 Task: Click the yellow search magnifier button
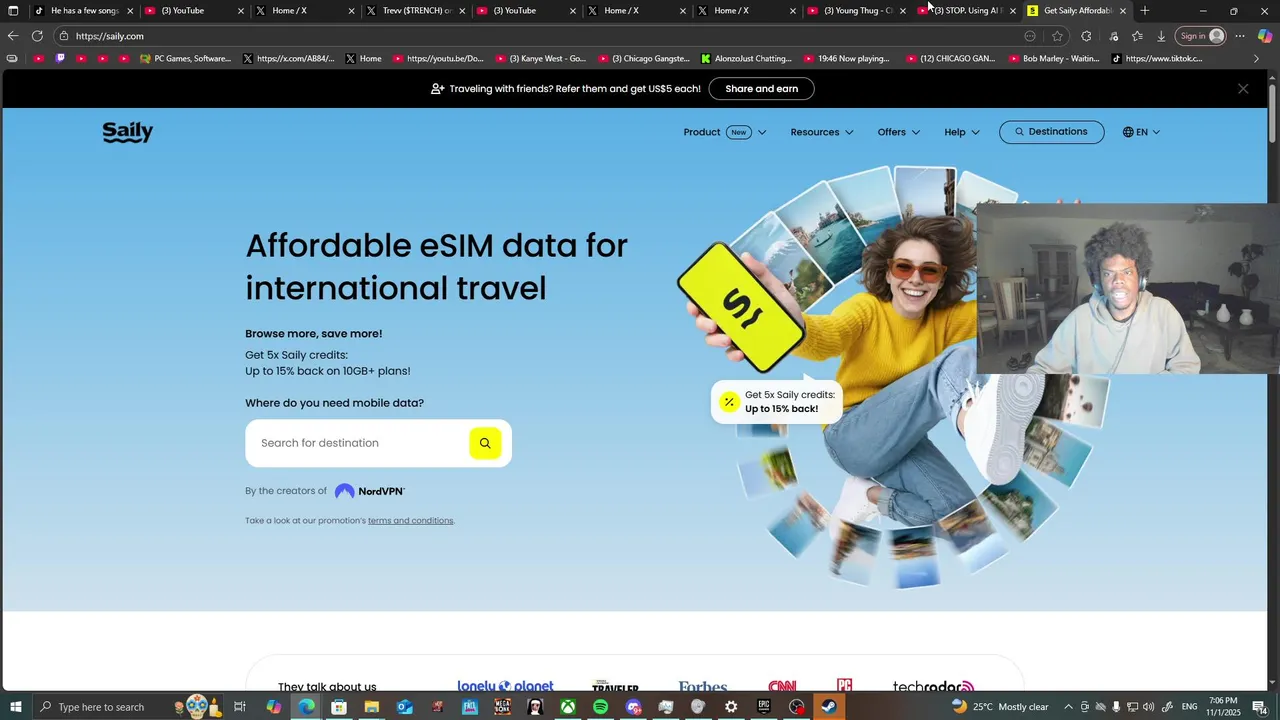[485, 443]
